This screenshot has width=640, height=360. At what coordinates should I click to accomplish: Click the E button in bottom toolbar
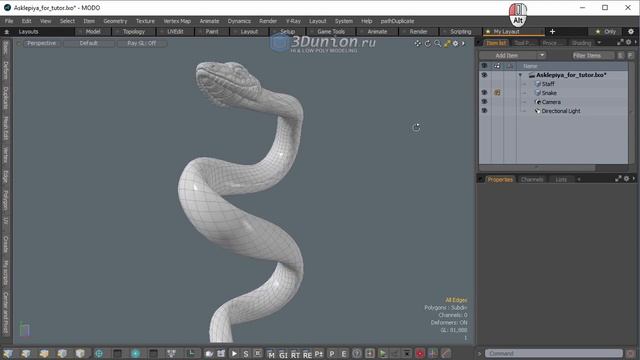coord(344,354)
